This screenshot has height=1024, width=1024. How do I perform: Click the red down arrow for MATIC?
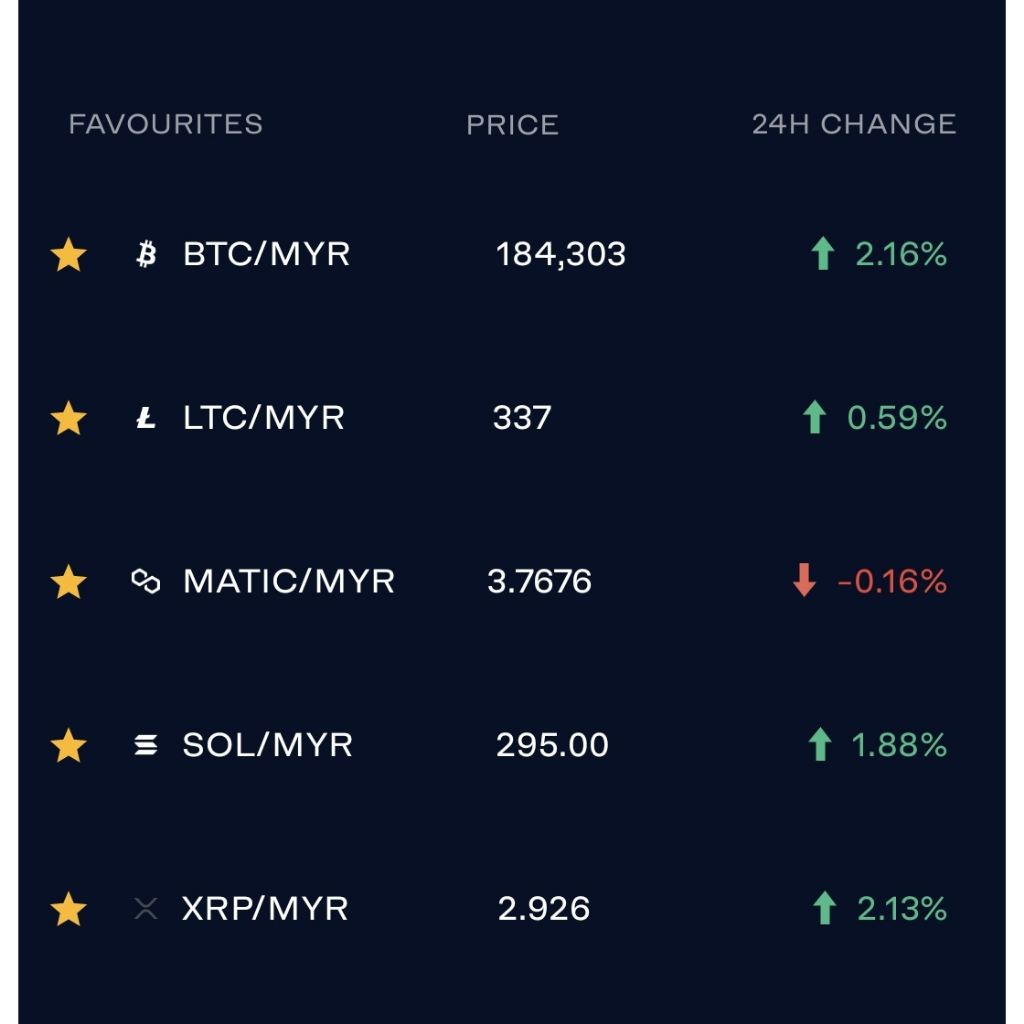point(805,580)
